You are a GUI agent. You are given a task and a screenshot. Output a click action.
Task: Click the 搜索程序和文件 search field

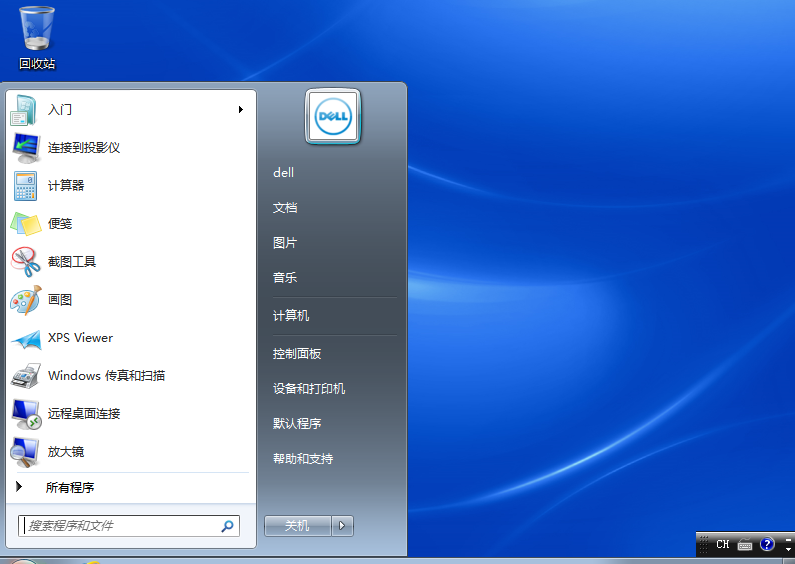pos(129,526)
